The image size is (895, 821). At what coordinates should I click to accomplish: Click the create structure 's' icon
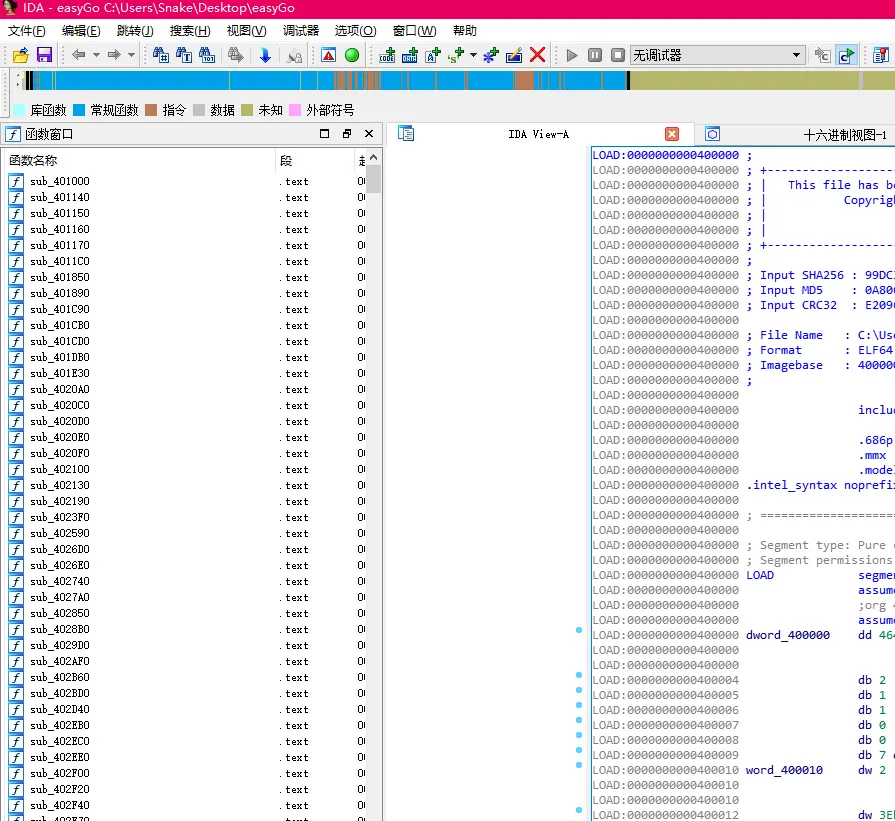[456, 55]
